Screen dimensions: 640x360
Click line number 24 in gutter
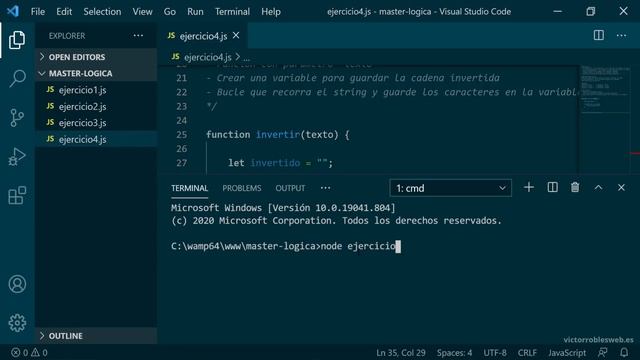pos(182,120)
